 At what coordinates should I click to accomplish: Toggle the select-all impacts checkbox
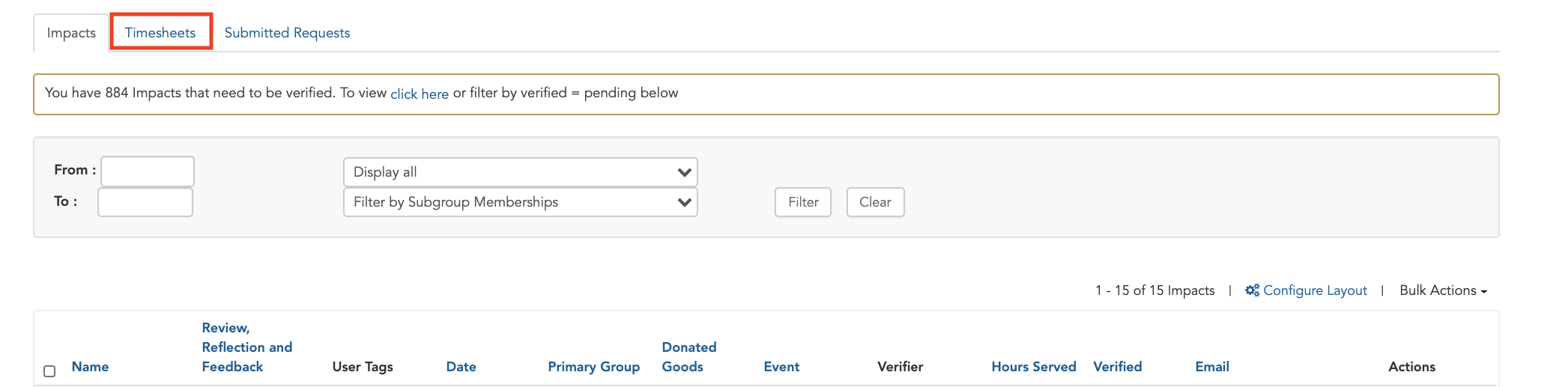(49, 371)
